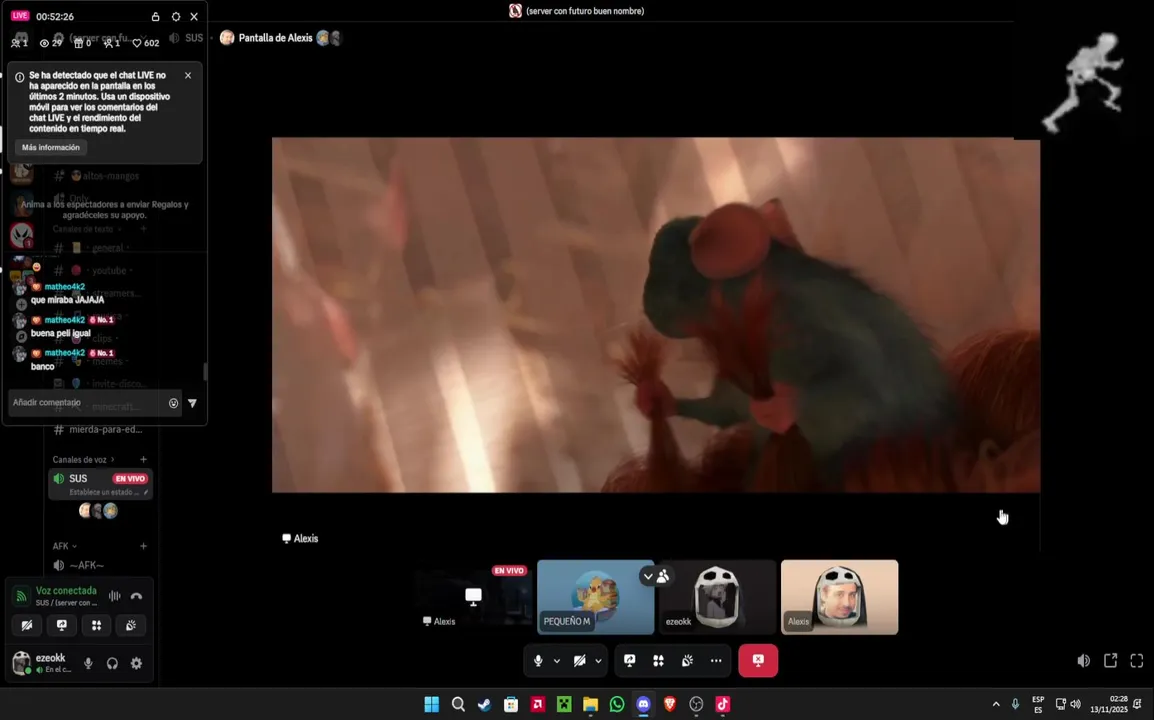Screen dimensions: 1154x720
Task: Select Alexis EN VIVO stream tile
Action: (473, 597)
